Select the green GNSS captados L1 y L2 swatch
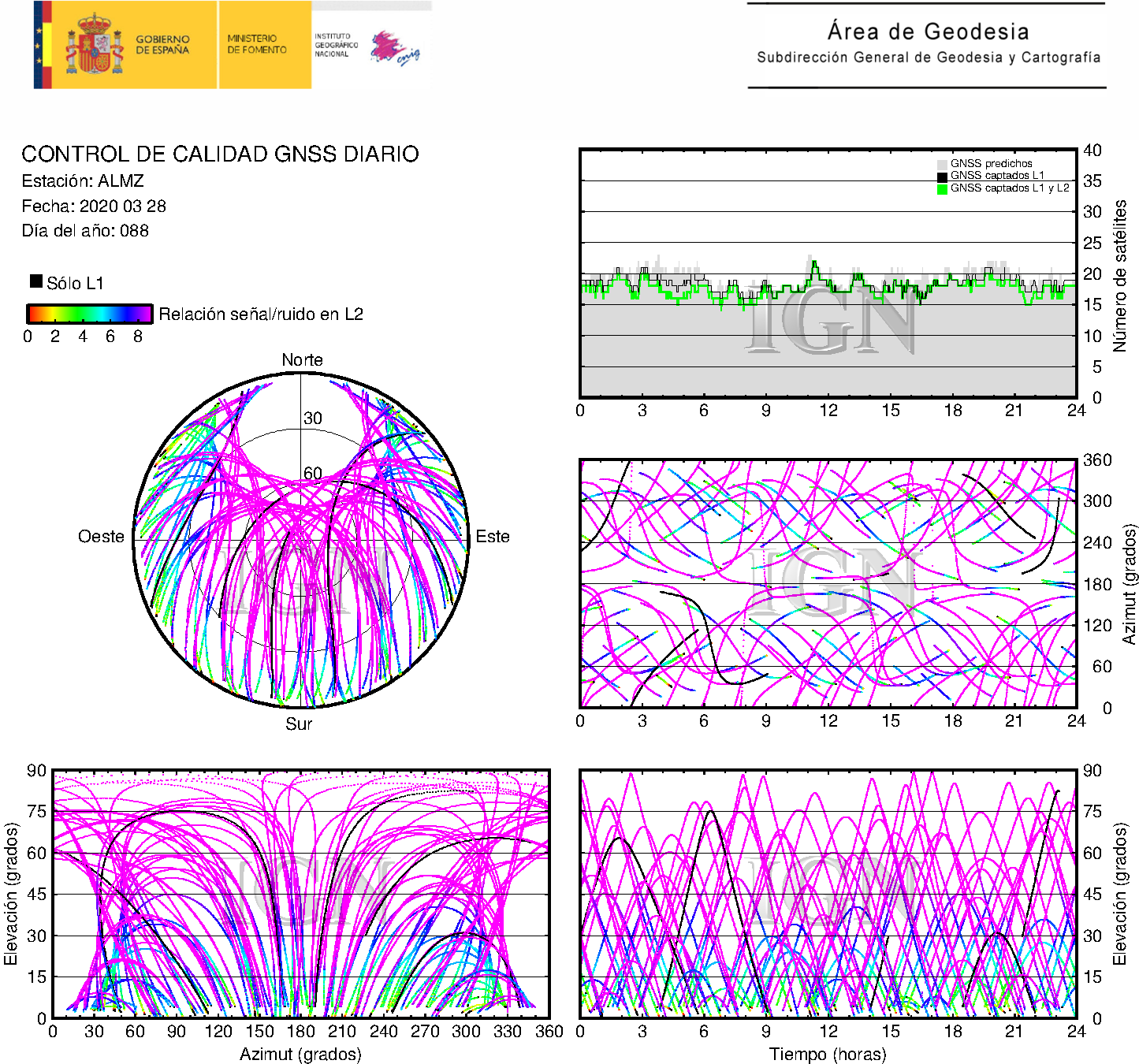Screen dimensions: 1139x1064 (942, 188)
